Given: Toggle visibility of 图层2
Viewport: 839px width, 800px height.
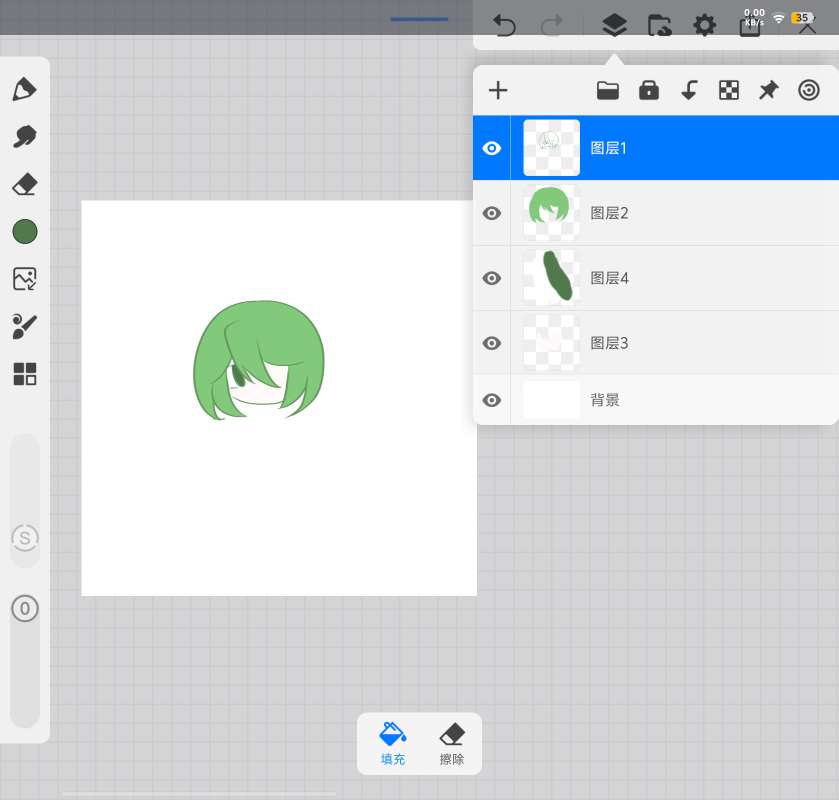Looking at the screenshot, I should coord(491,213).
